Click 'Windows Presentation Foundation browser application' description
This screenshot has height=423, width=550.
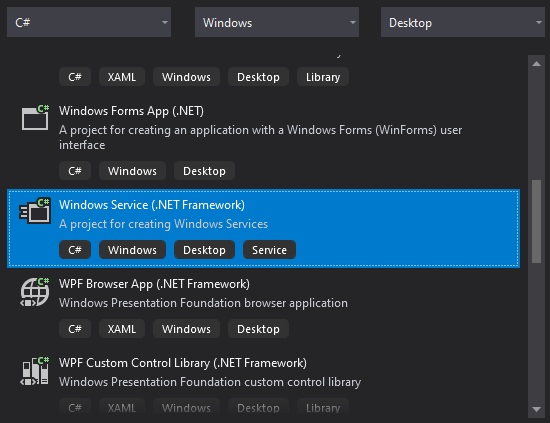point(203,303)
